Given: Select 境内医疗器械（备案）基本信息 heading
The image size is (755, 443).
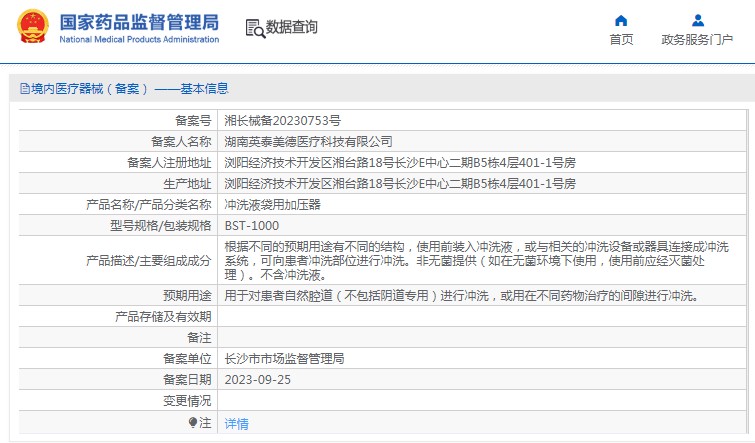Looking at the screenshot, I should 130,89.
